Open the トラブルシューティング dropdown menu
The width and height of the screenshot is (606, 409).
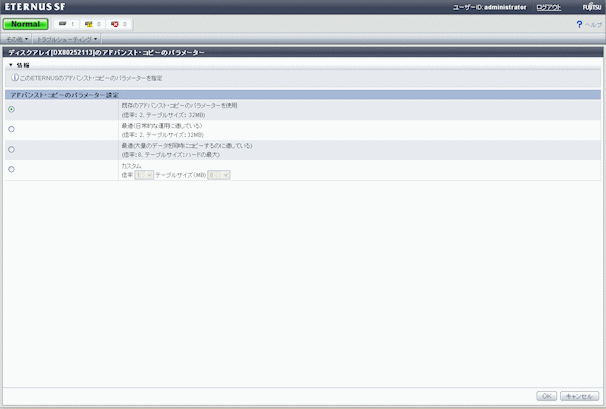[x=67, y=39]
